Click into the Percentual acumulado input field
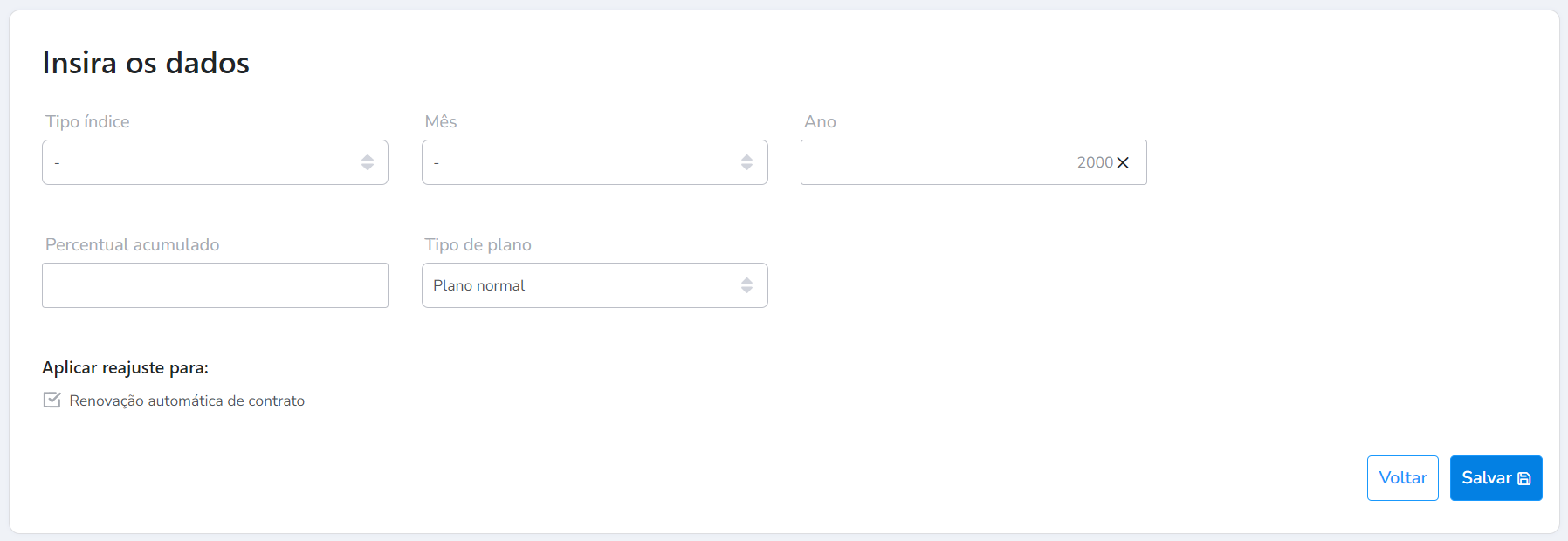Image resolution: width=1568 pixels, height=541 pixels. coord(215,285)
